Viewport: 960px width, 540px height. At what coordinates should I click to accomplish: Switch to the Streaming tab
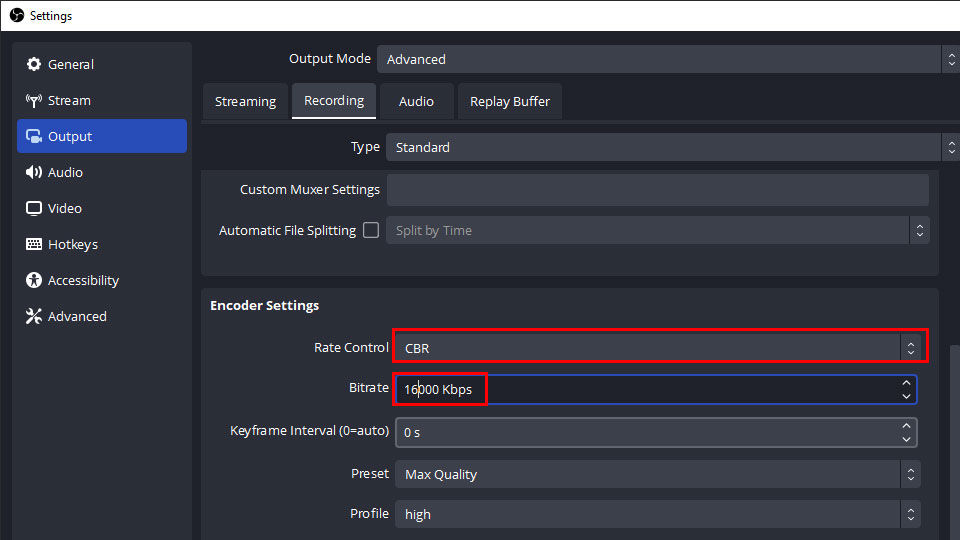(x=246, y=102)
